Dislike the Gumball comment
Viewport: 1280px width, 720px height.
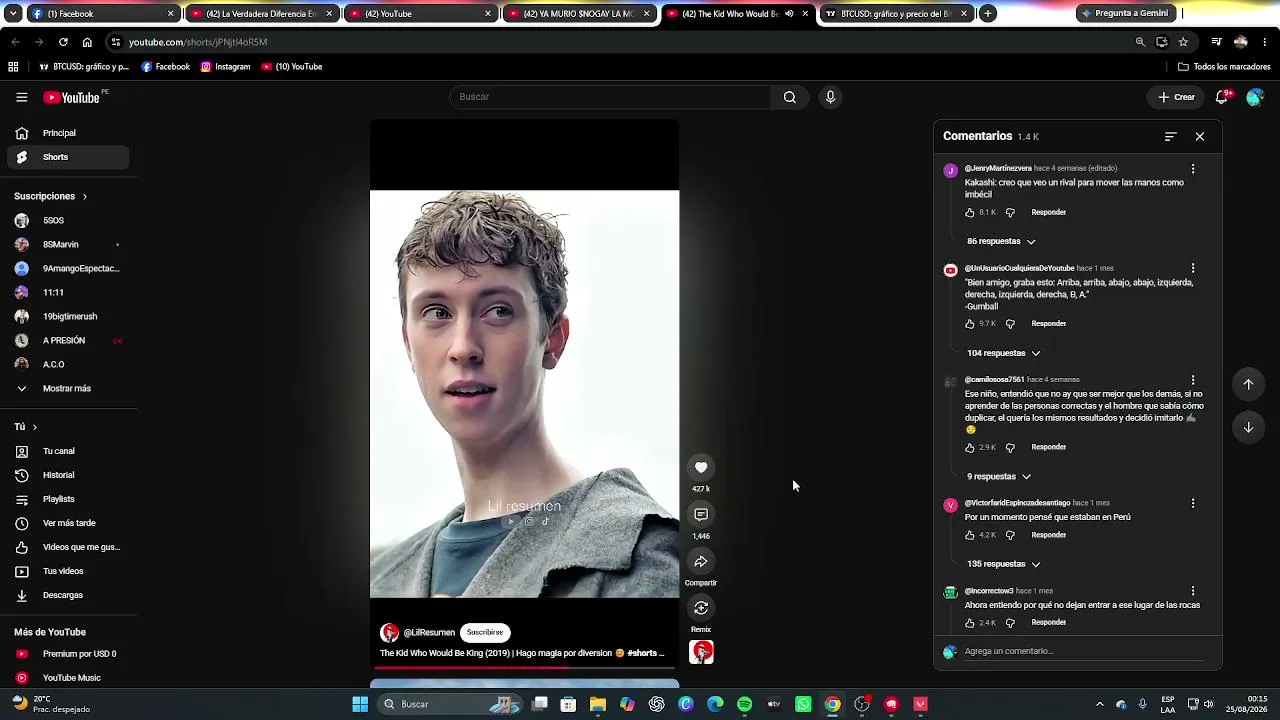click(x=1010, y=324)
